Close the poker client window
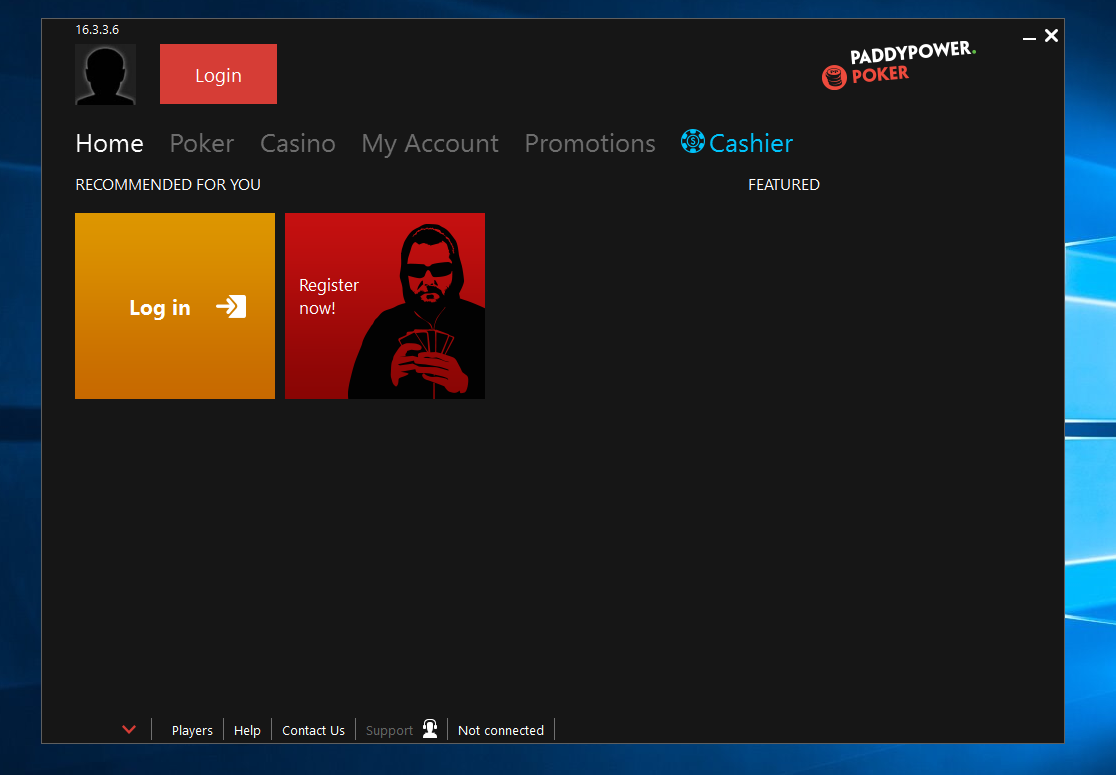The height and width of the screenshot is (775, 1116). pyautogui.click(x=1051, y=36)
